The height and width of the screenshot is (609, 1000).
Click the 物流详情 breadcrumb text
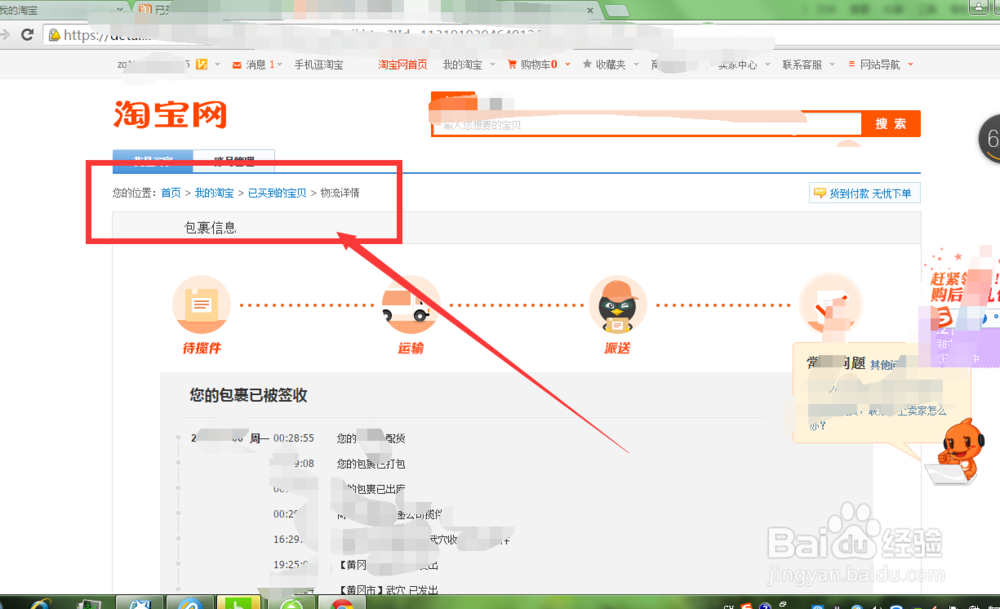(x=340, y=193)
